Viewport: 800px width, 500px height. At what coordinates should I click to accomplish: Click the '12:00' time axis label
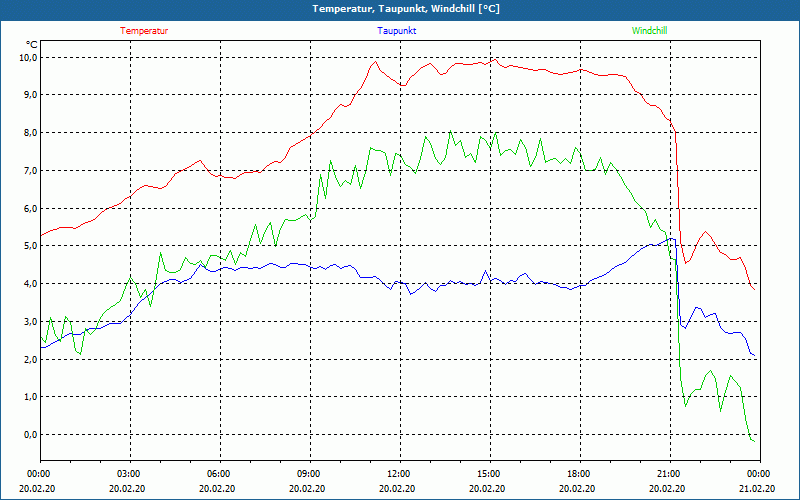coord(397,474)
